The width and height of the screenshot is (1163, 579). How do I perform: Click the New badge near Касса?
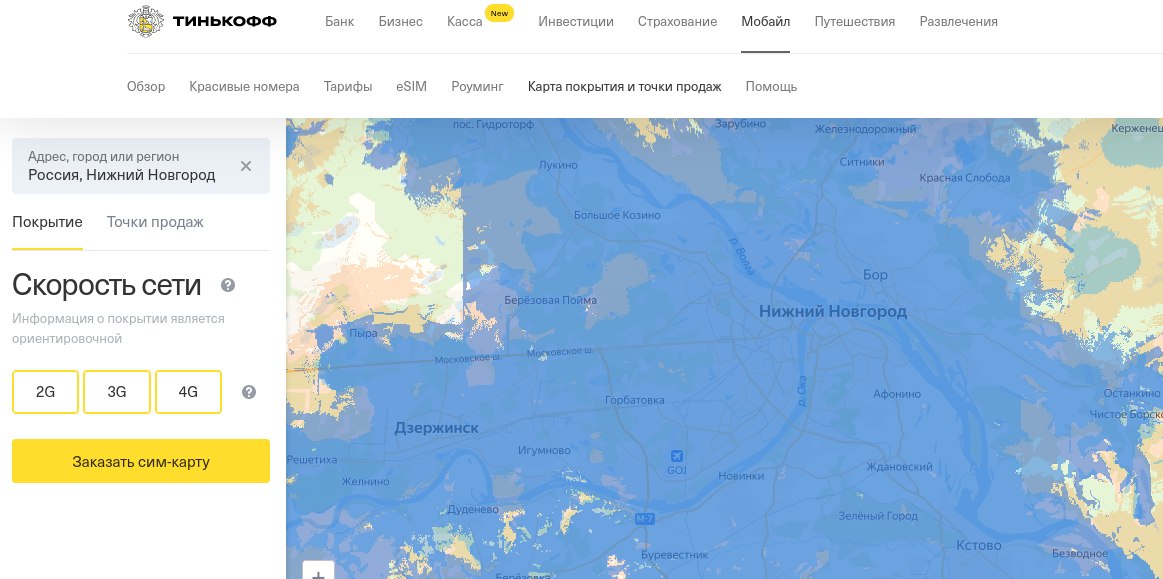click(499, 13)
